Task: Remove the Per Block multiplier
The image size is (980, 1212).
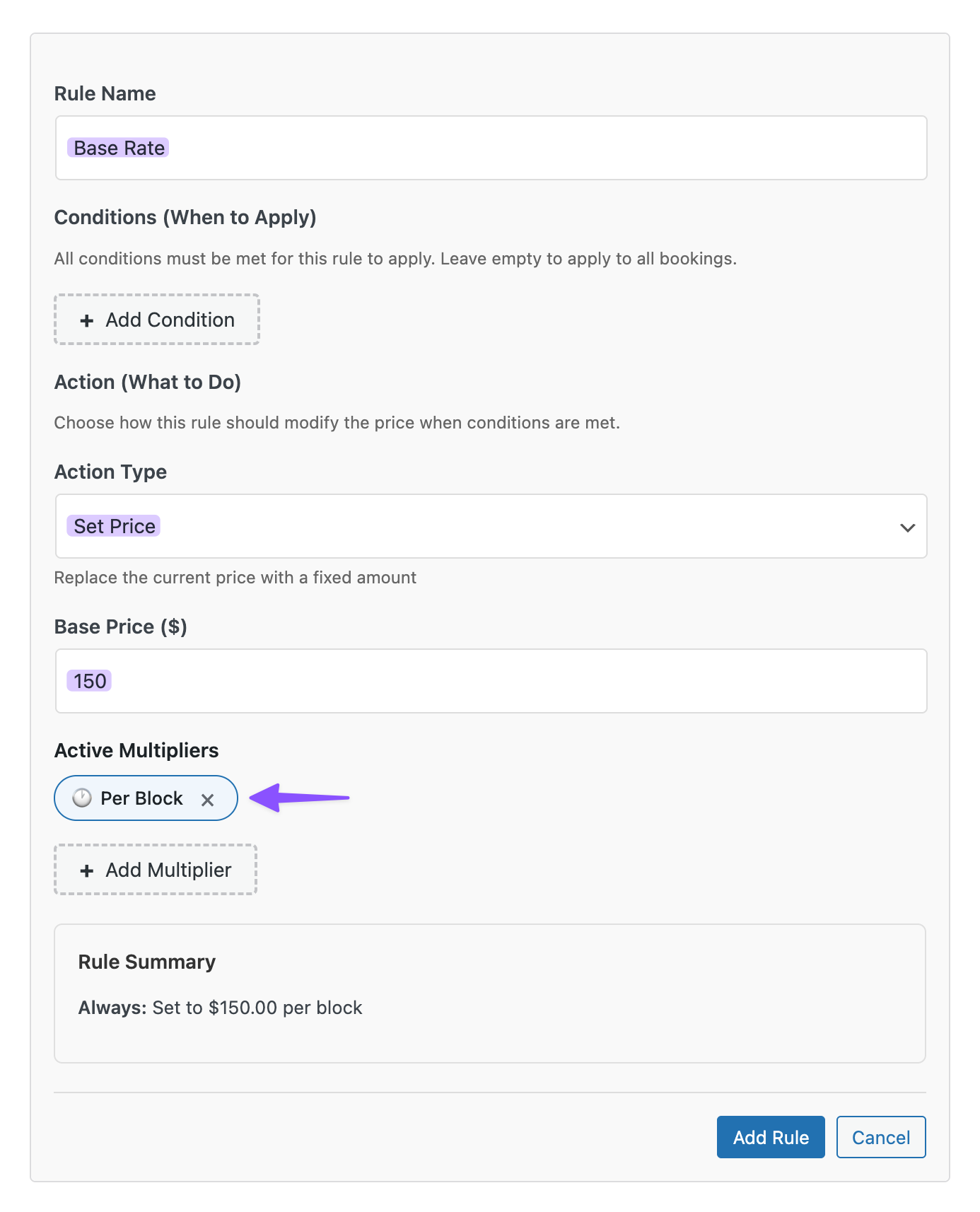Action: coord(207,800)
